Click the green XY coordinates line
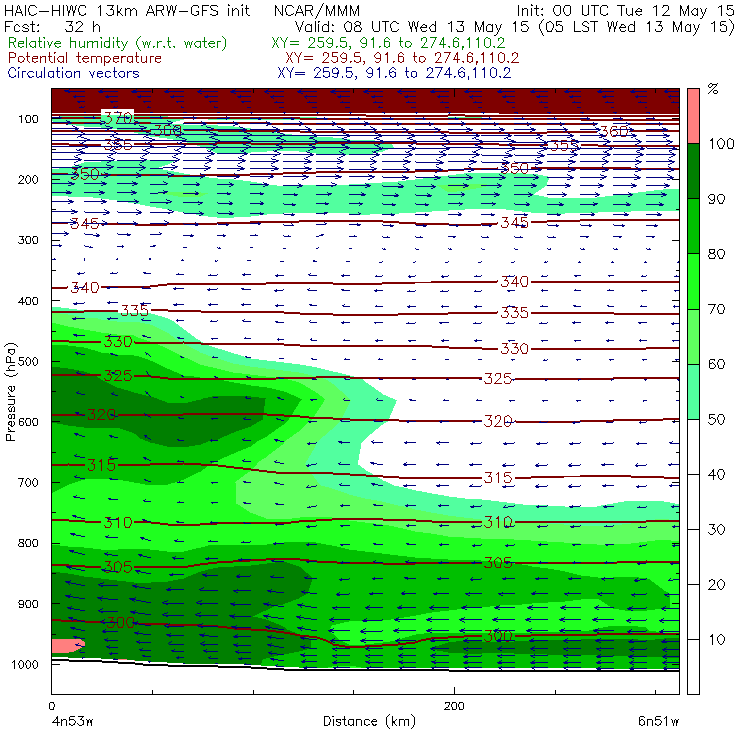The image size is (740, 740). click(x=388, y=43)
